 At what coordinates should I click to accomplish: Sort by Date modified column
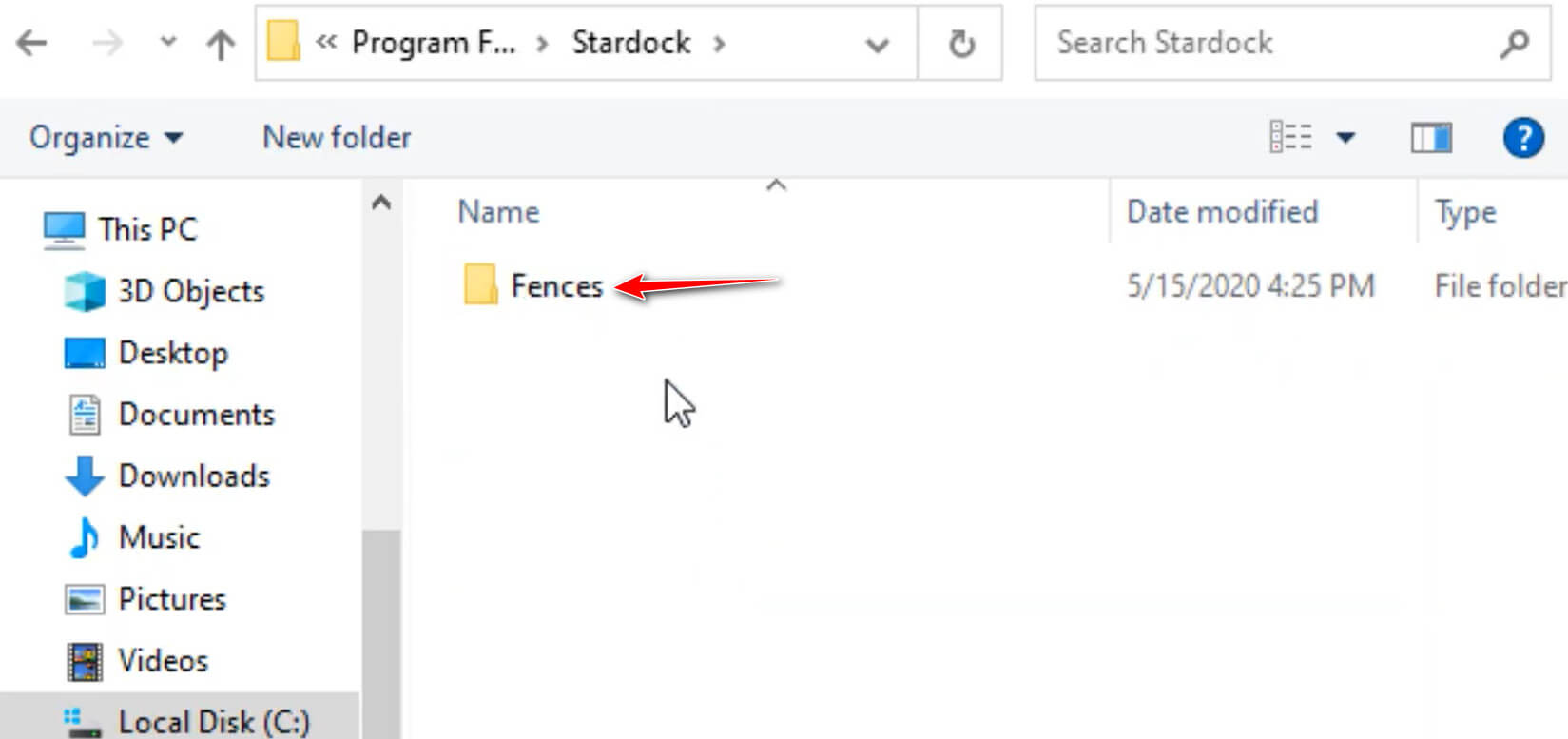[1222, 212]
